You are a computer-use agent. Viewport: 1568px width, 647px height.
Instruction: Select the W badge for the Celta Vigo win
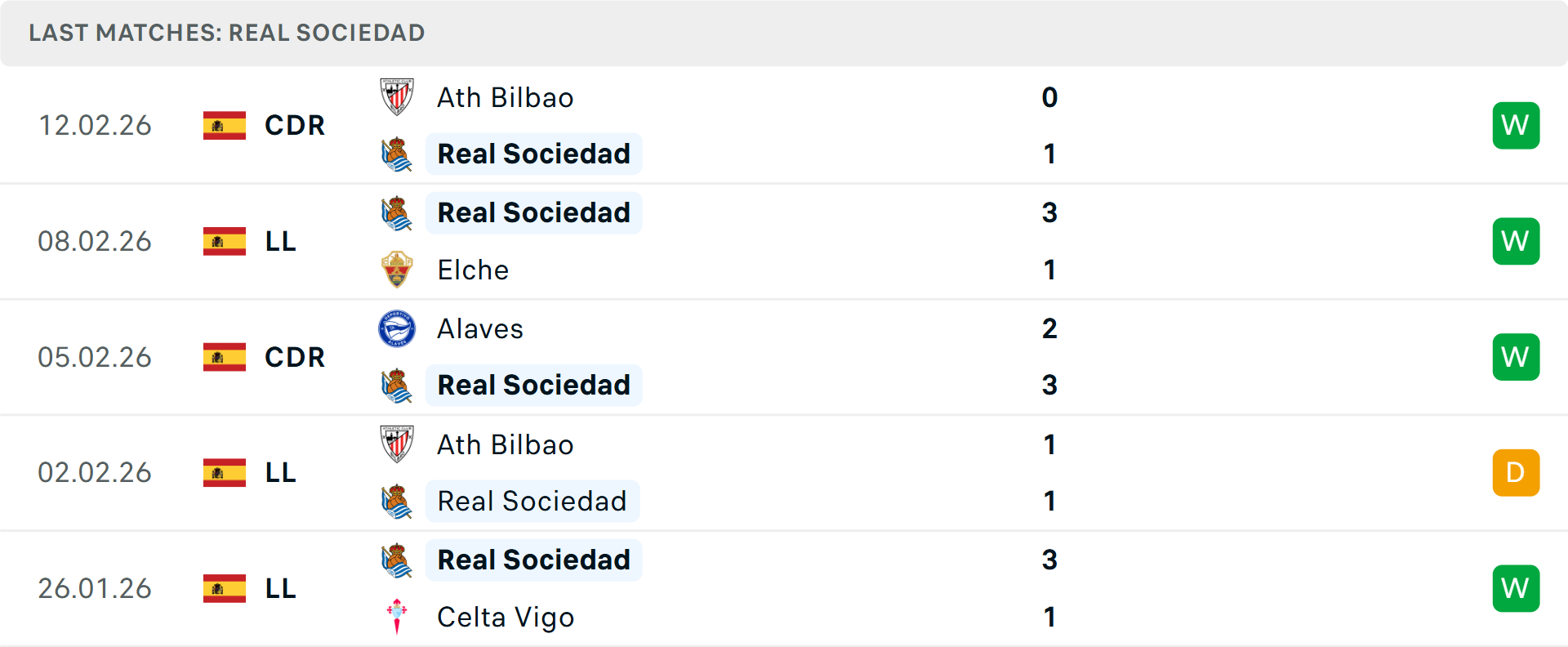click(1516, 587)
